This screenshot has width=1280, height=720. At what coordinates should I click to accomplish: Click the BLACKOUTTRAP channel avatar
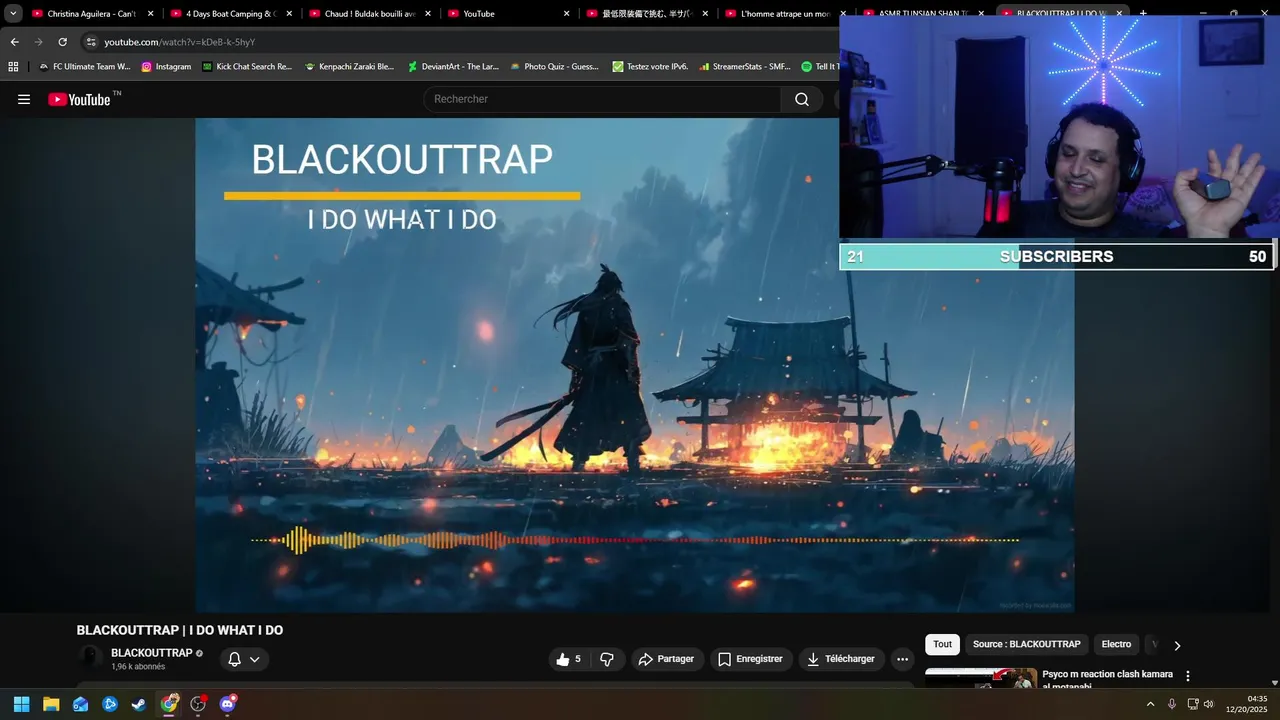[91, 658]
